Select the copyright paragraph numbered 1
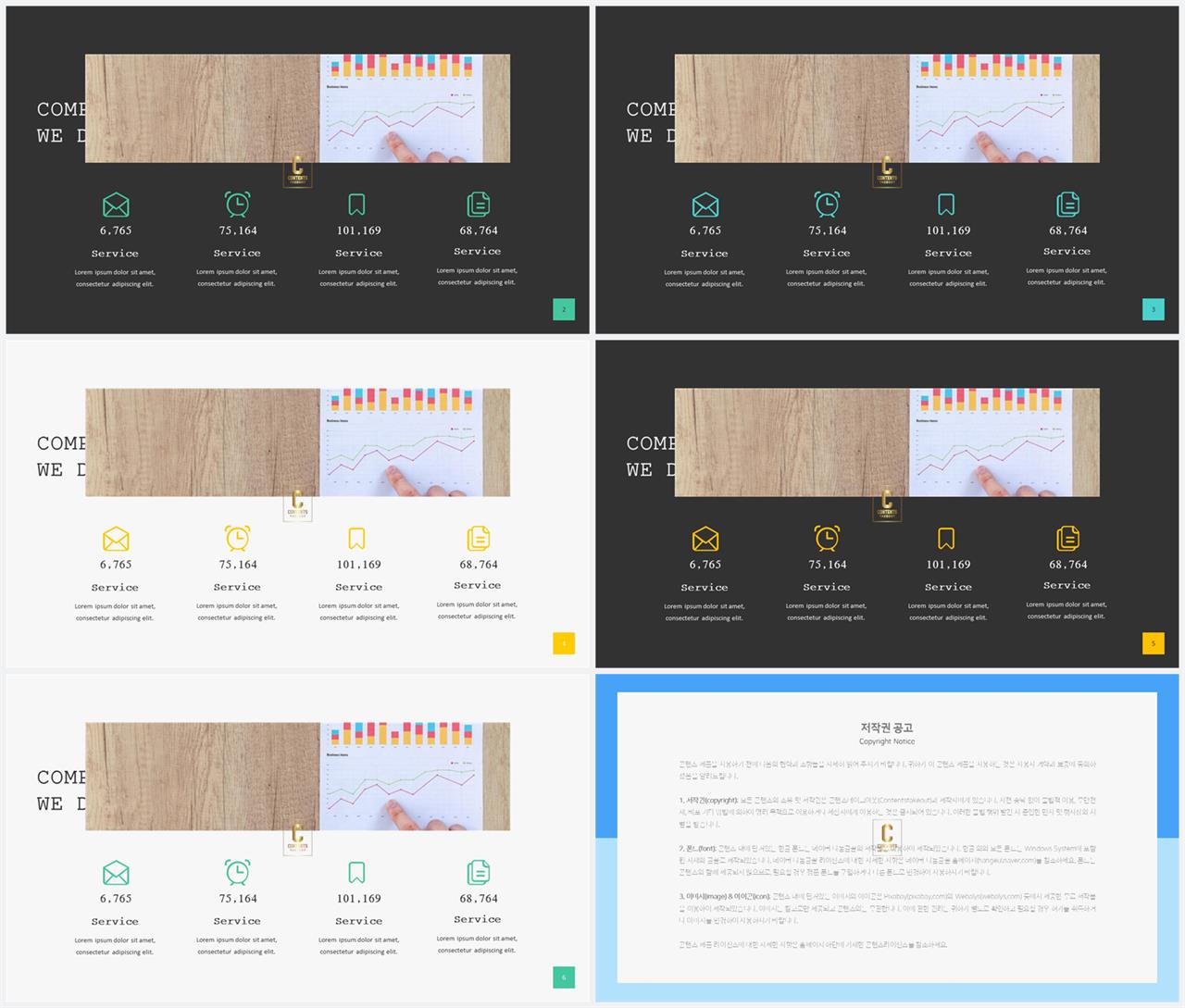 tap(887, 812)
